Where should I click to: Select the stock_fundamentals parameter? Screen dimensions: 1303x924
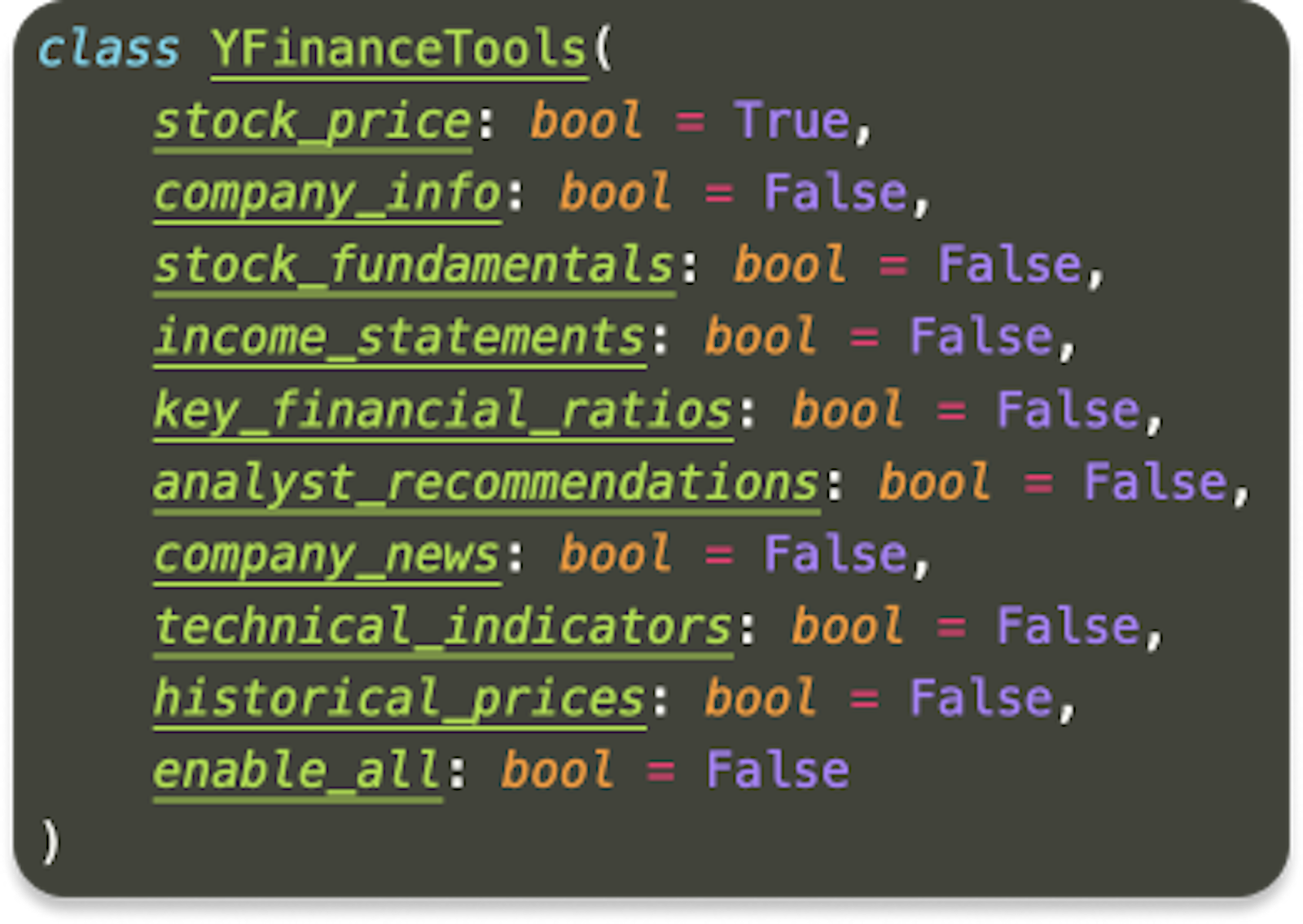click(414, 265)
